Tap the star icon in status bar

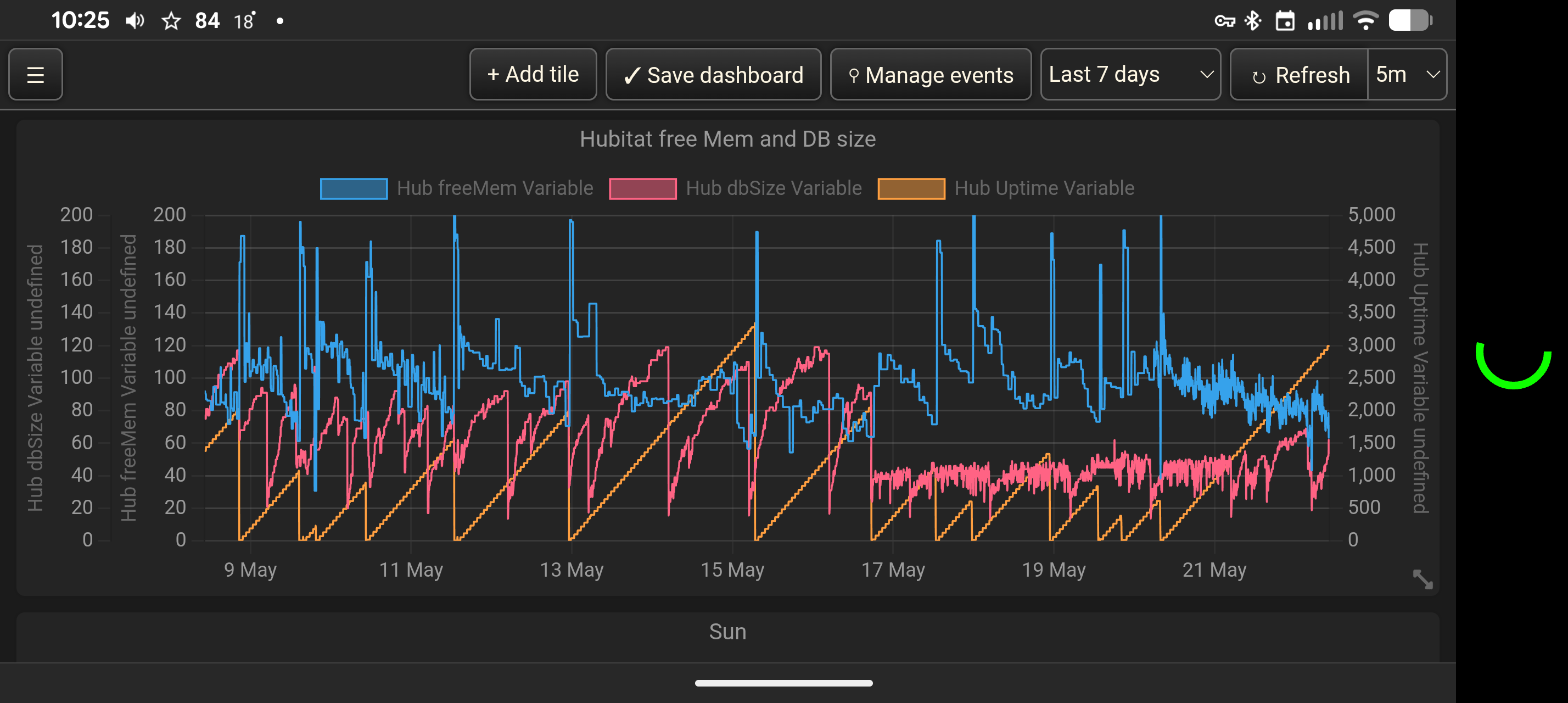[x=171, y=21]
